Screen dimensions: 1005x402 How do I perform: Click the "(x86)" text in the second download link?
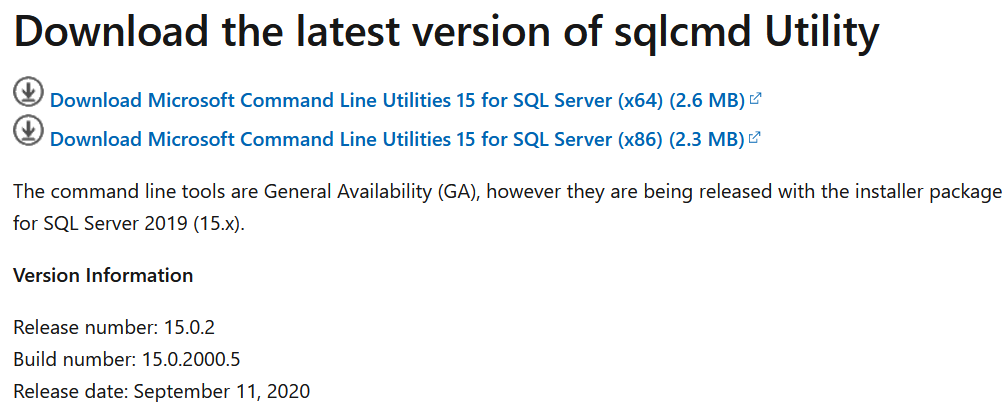640,139
